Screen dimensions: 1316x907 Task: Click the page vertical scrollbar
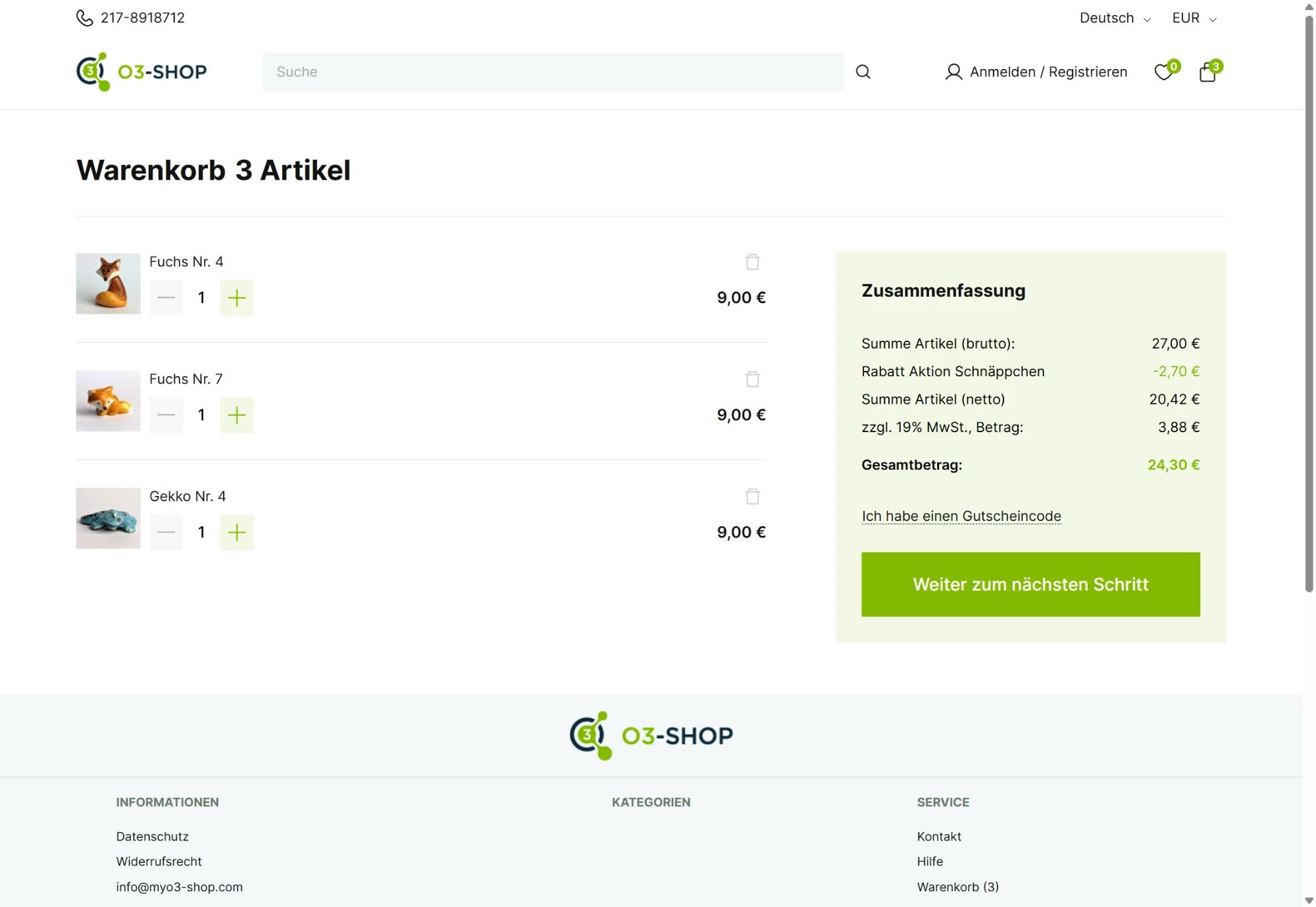tap(1309, 303)
